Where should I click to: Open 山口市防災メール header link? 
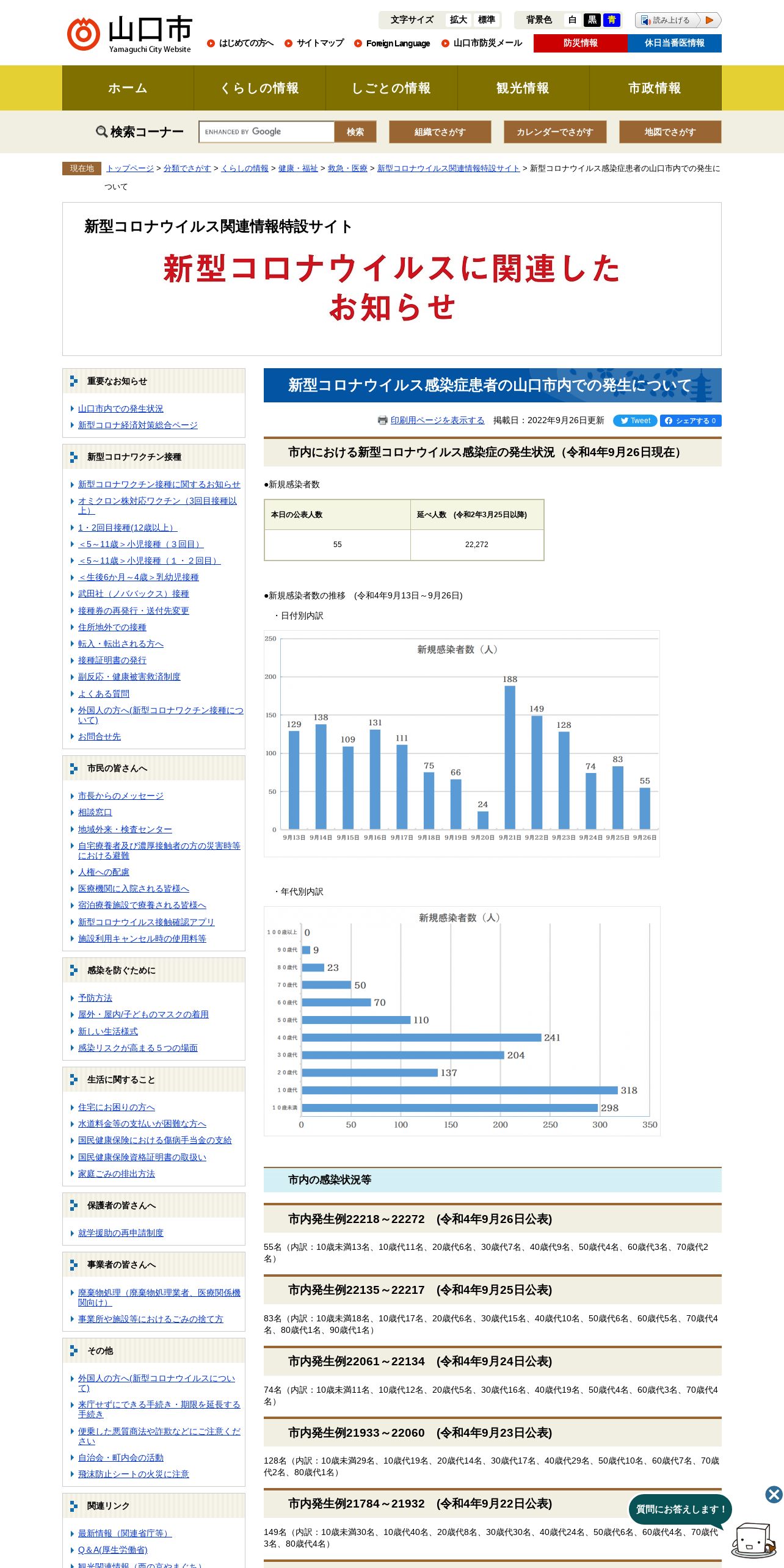[488, 43]
